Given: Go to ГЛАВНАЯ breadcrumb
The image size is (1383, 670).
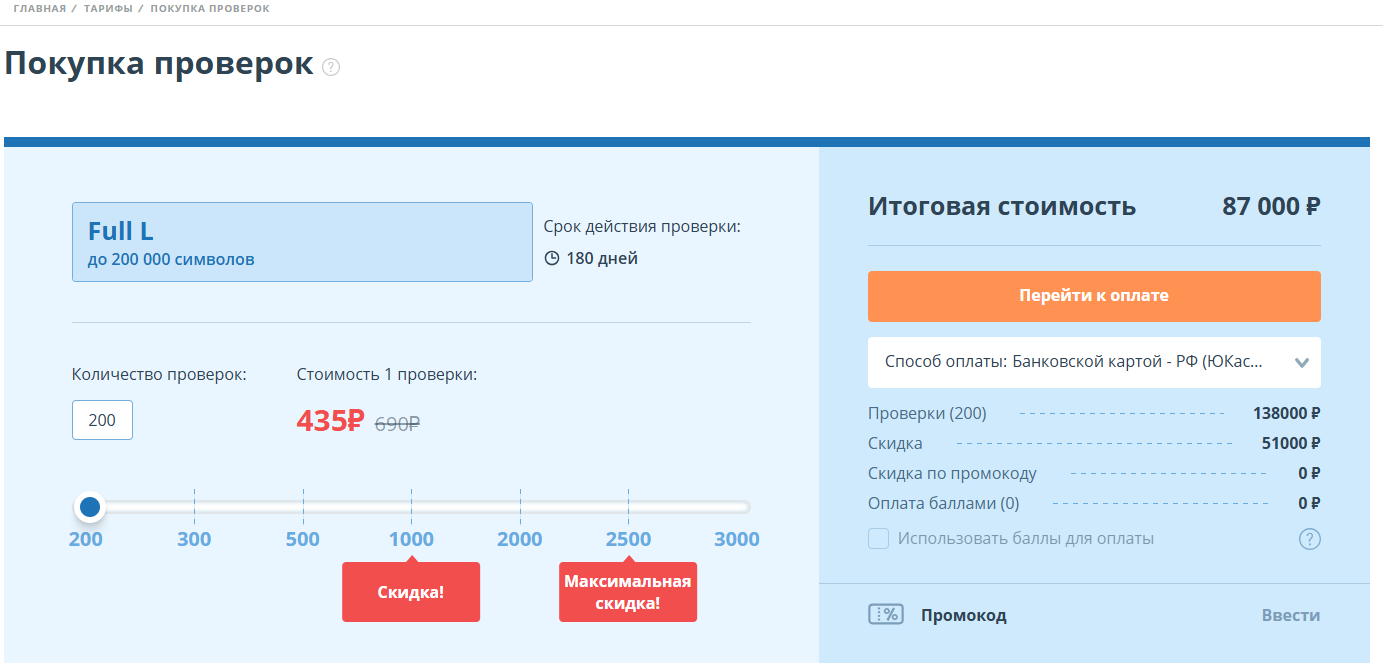Looking at the screenshot, I should pos(40,8).
